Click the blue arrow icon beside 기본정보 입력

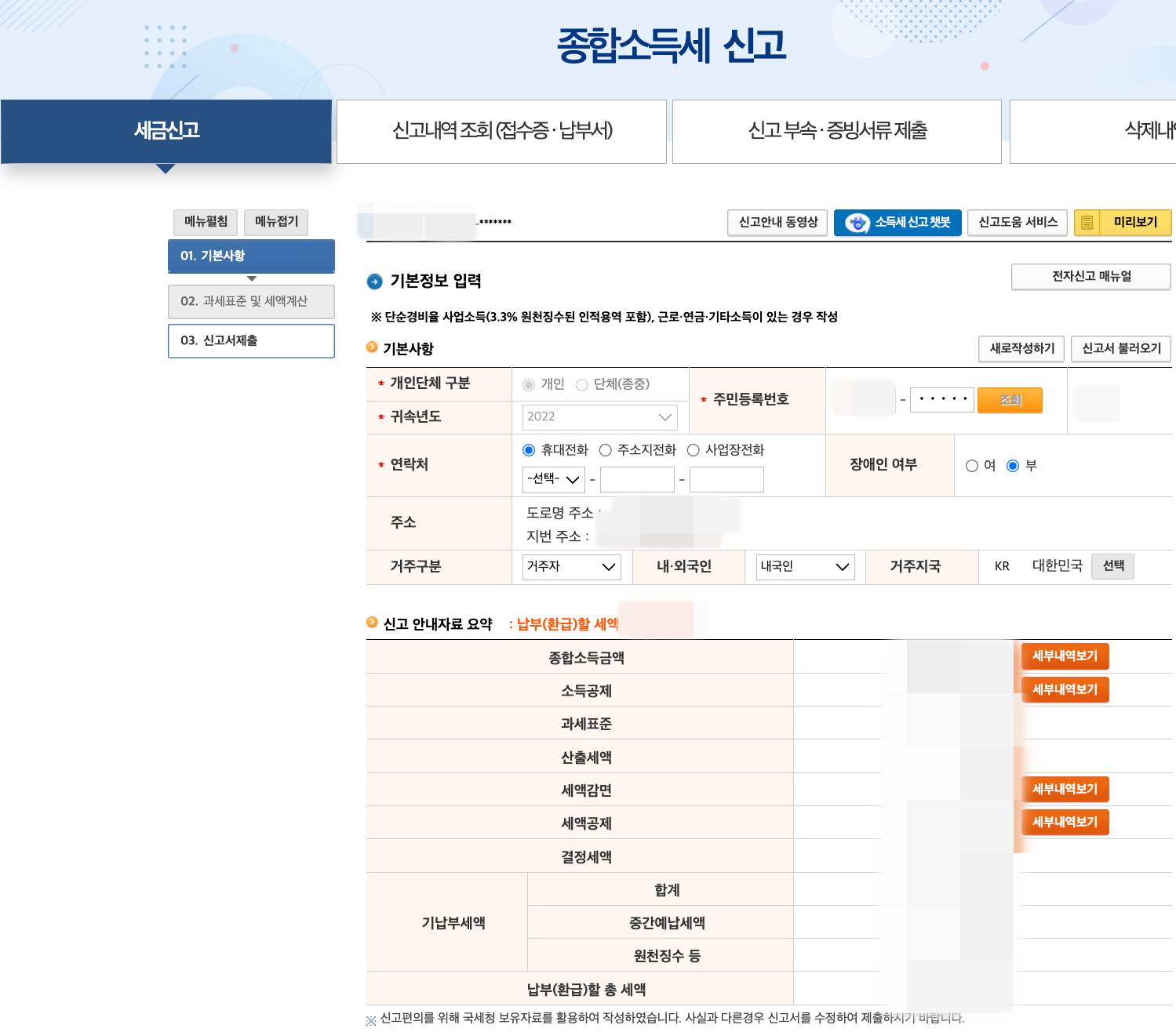pyautogui.click(x=376, y=281)
